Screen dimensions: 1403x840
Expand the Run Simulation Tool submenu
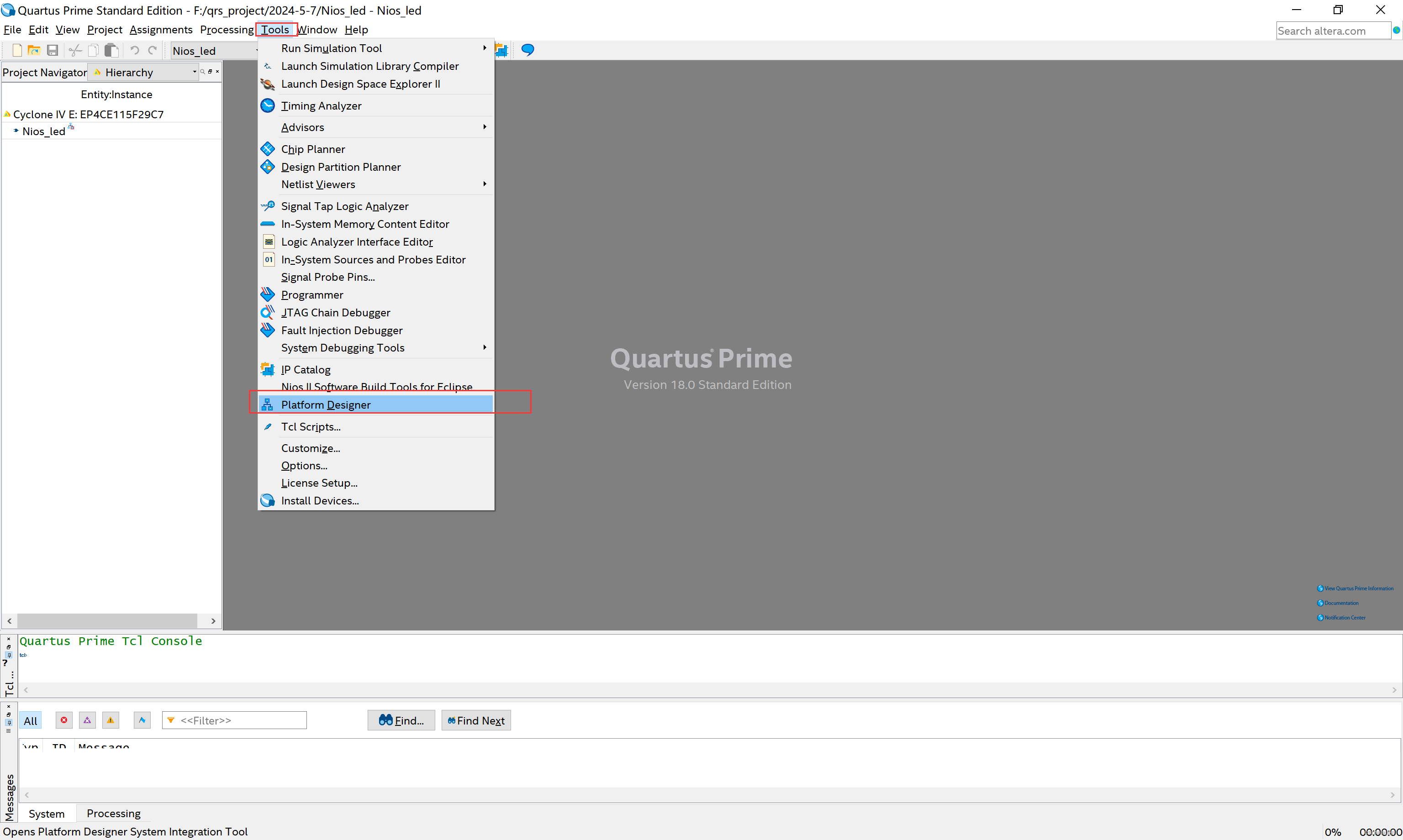(x=331, y=48)
